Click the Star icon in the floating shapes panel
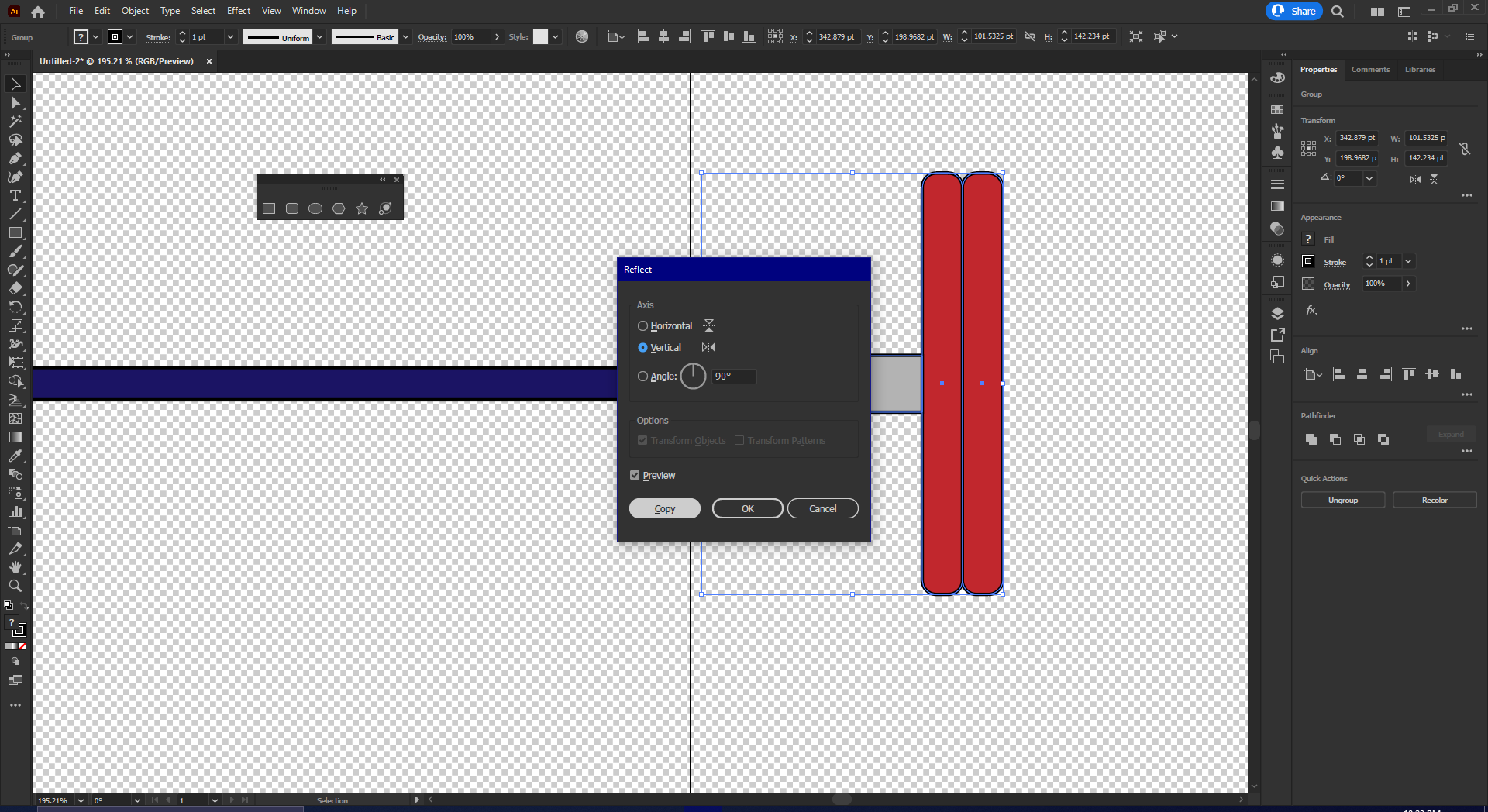The image size is (1488, 812). [x=361, y=208]
